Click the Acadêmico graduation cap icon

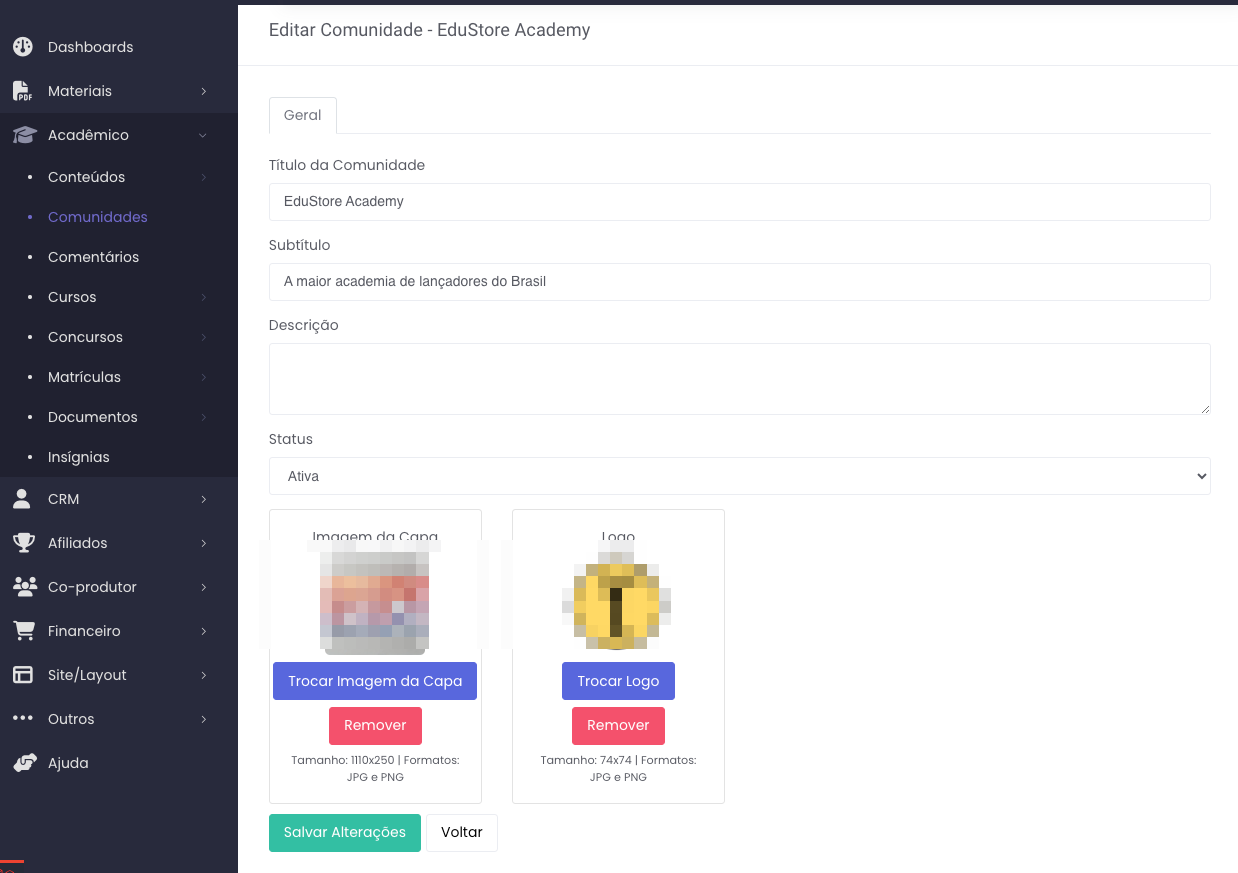[23, 135]
